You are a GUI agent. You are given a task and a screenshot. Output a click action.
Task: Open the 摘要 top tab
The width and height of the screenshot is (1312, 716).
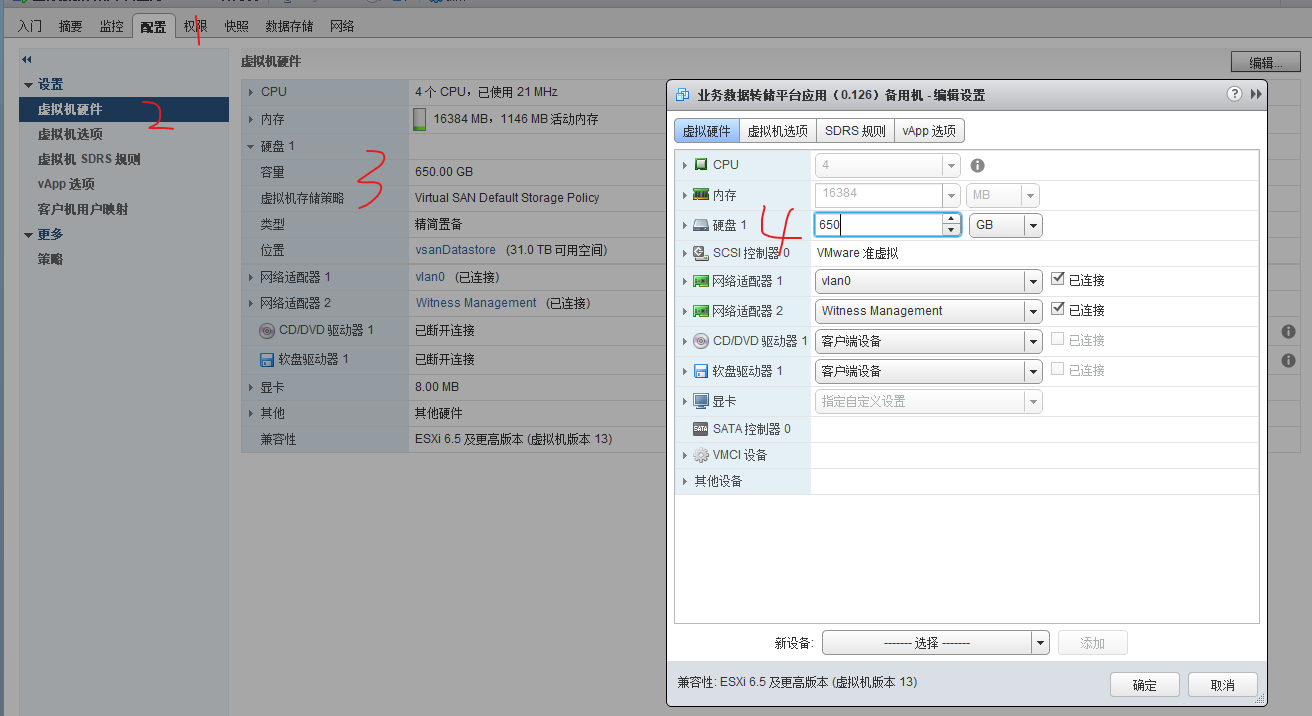click(x=70, y=26)
